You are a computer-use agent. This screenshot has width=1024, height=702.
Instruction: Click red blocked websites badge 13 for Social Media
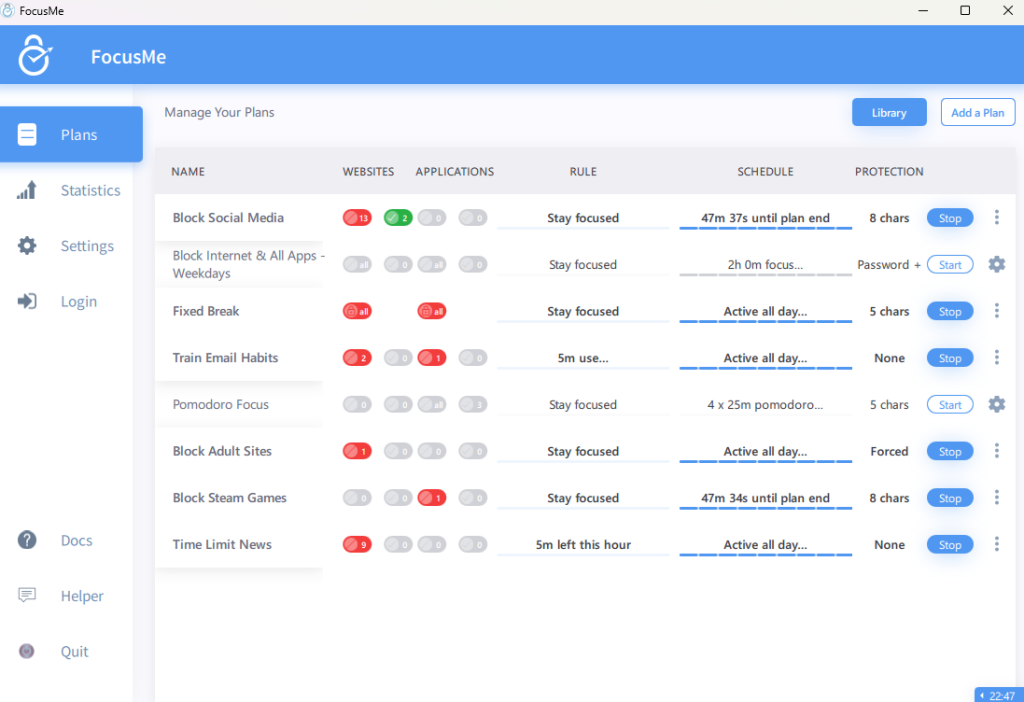[357, 218]
